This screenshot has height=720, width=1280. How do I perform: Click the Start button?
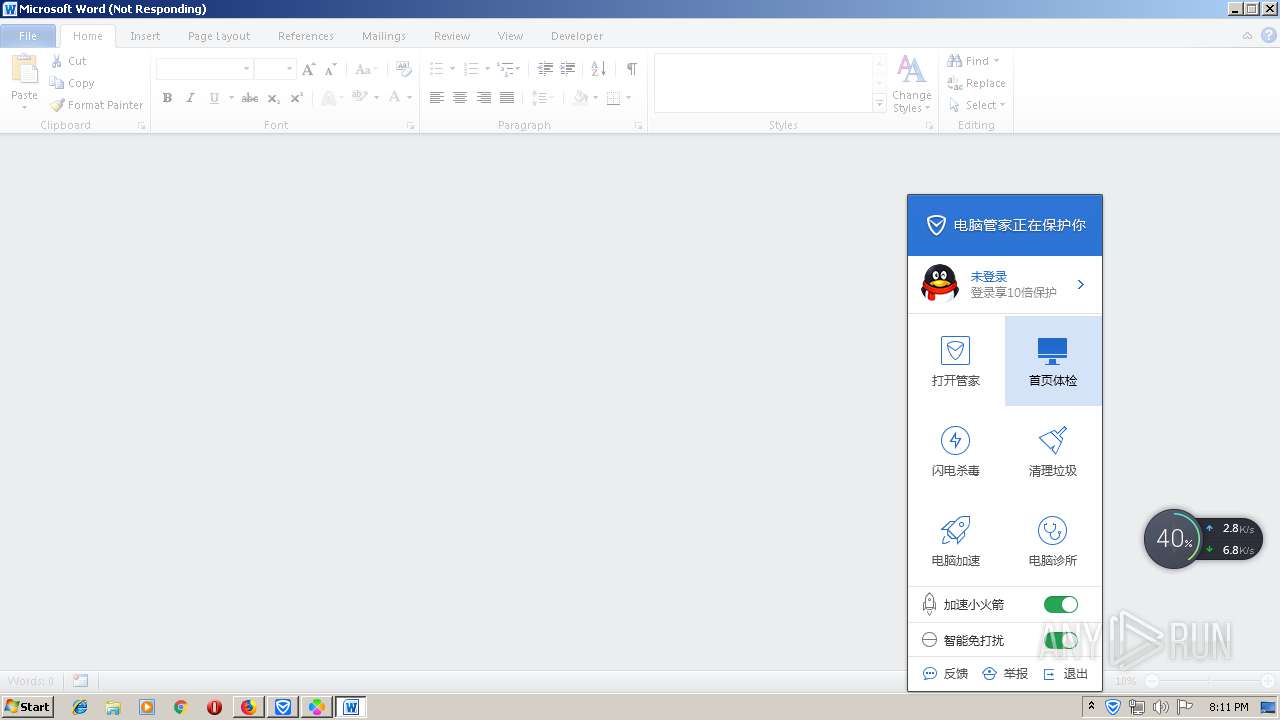[x=28, y=707]
